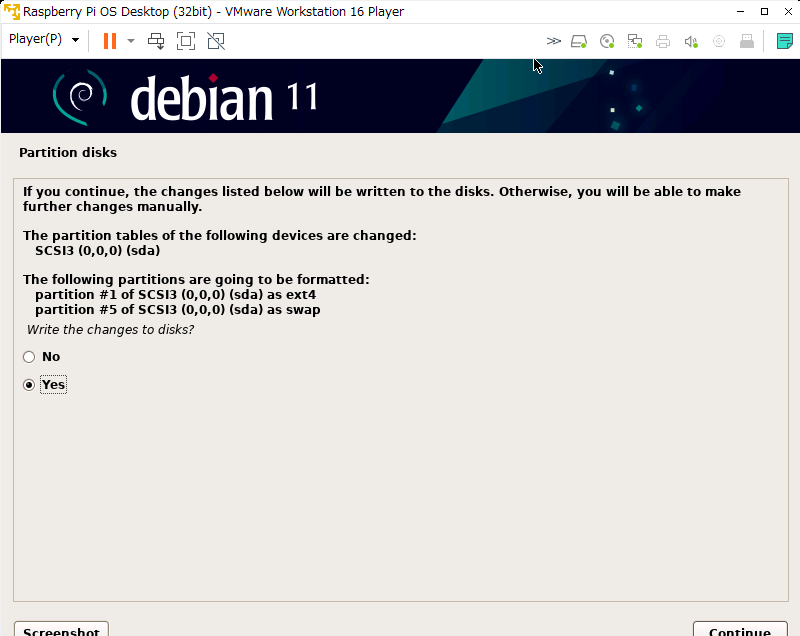800x636 pixels.
Task: Click the 'SCSI3 (0,0,0) (sda)' device line
Action: pyautogui.click(x=97, y=250)
